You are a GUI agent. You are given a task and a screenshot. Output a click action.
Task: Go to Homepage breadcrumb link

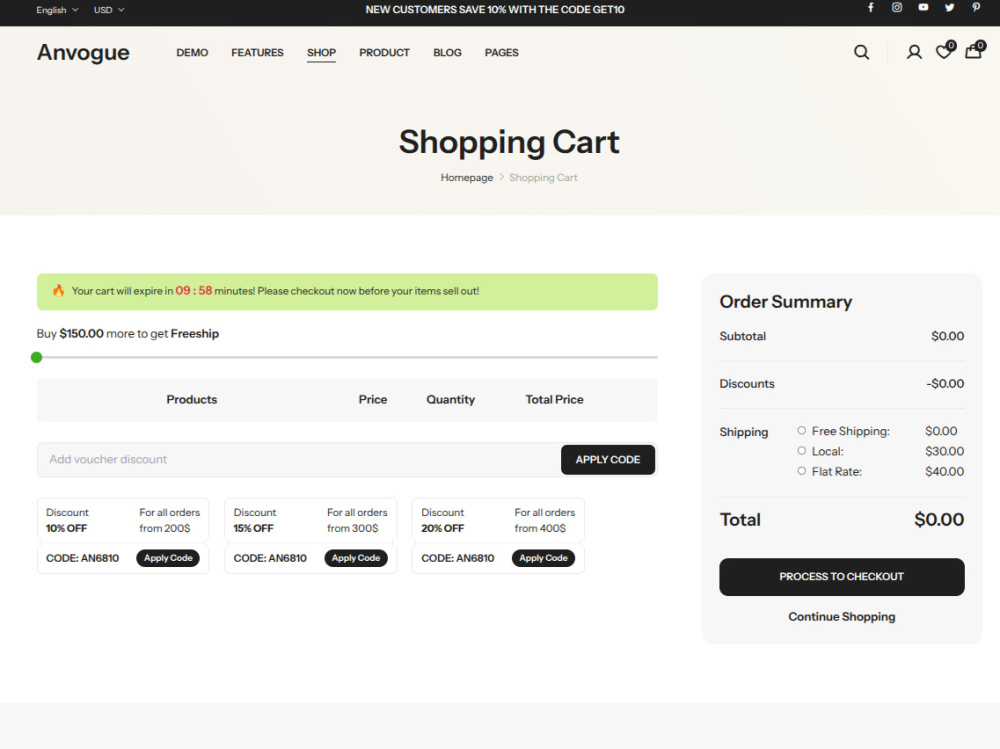tap(467, 177)
